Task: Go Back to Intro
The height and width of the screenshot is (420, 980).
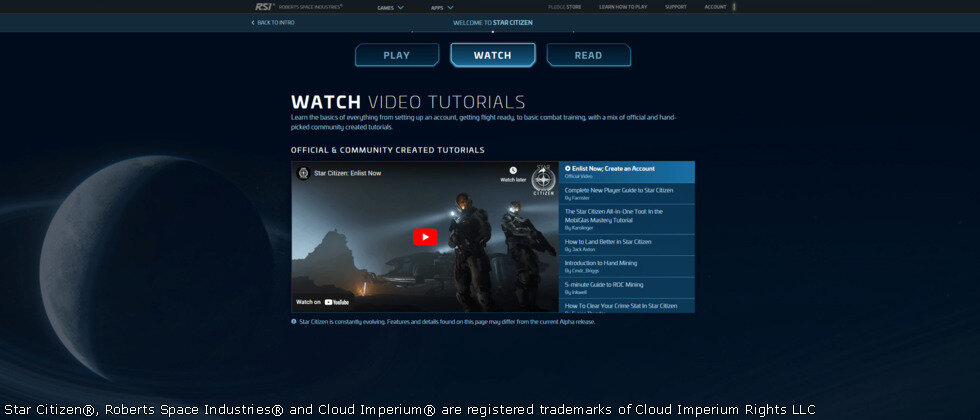Action: click(273, 22)
